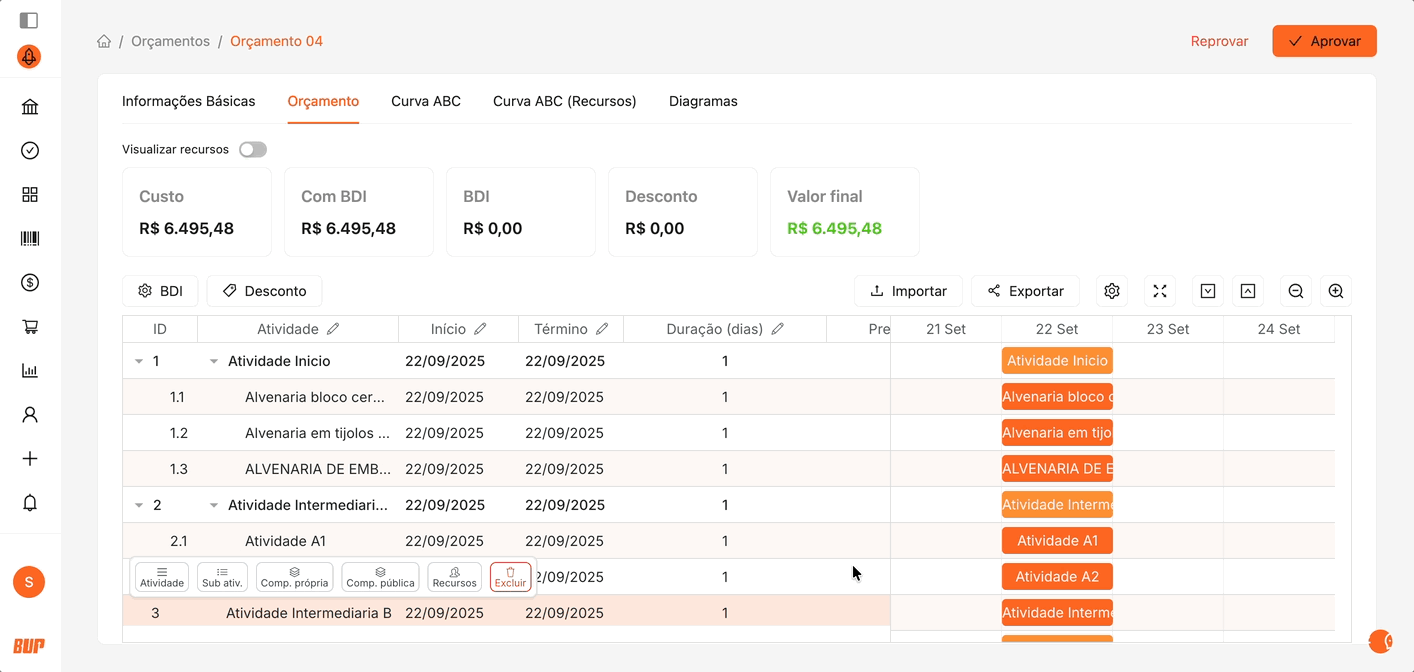Click the zoom out magnifier icon
This screenshot has width=1414, height=672.
(1296, 291)
